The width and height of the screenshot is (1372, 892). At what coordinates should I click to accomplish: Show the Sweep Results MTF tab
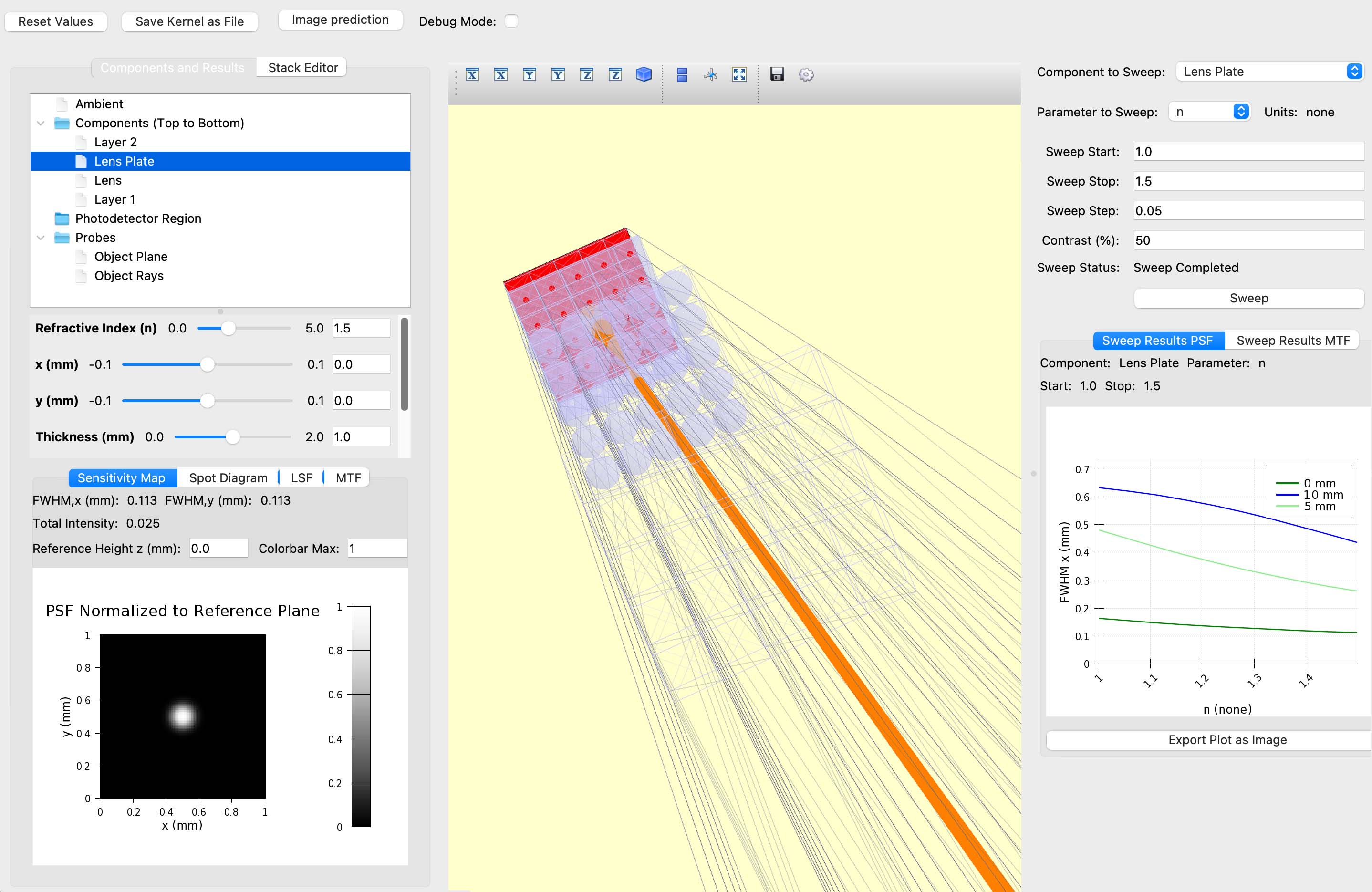pyautogui.click(x=1292, y=340)
